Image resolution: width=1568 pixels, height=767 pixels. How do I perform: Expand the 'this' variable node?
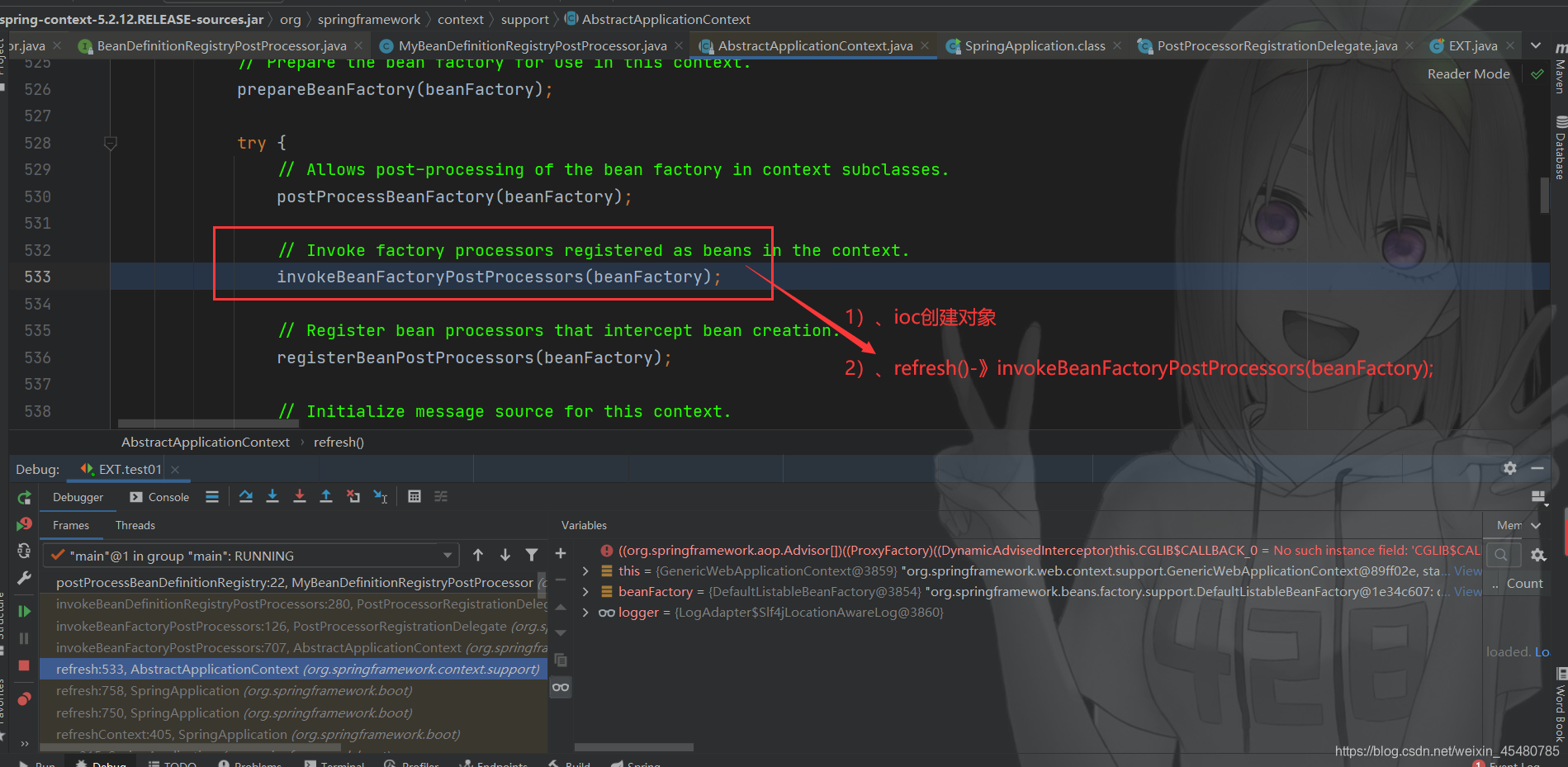coord(585,571)
